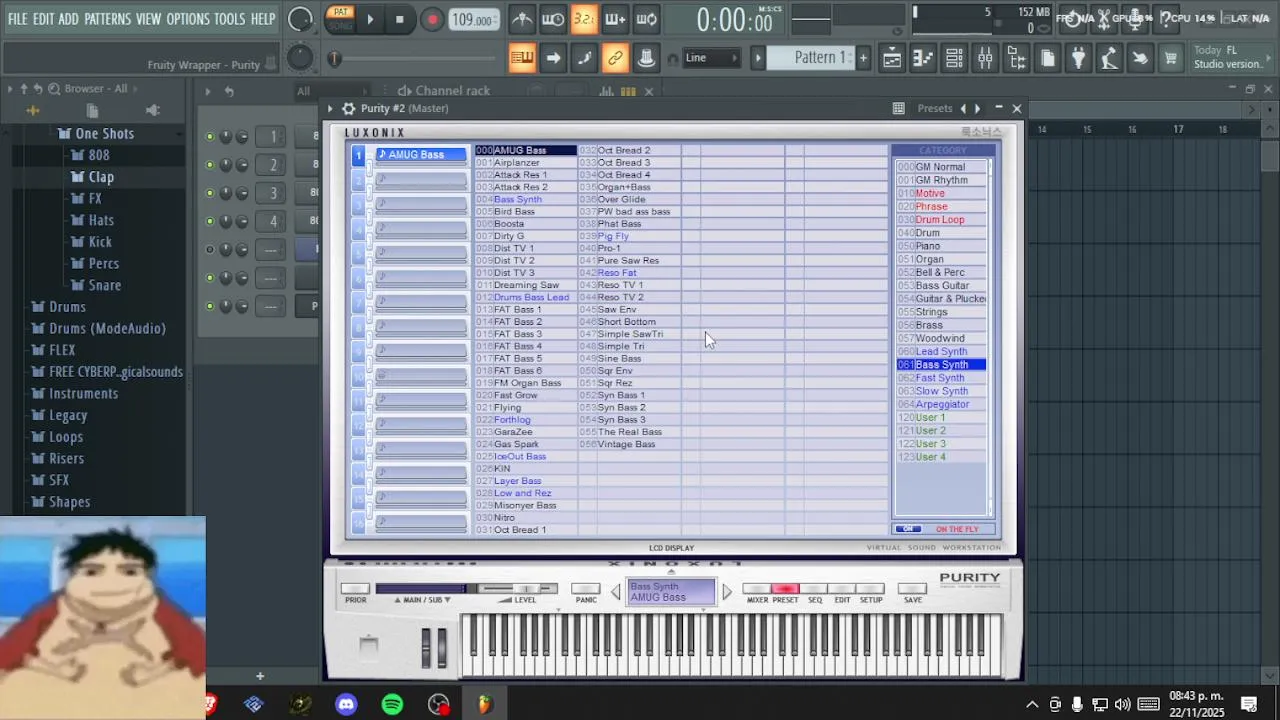
Task: Open Spotify from the taskbar
Action: pos(392,705)
